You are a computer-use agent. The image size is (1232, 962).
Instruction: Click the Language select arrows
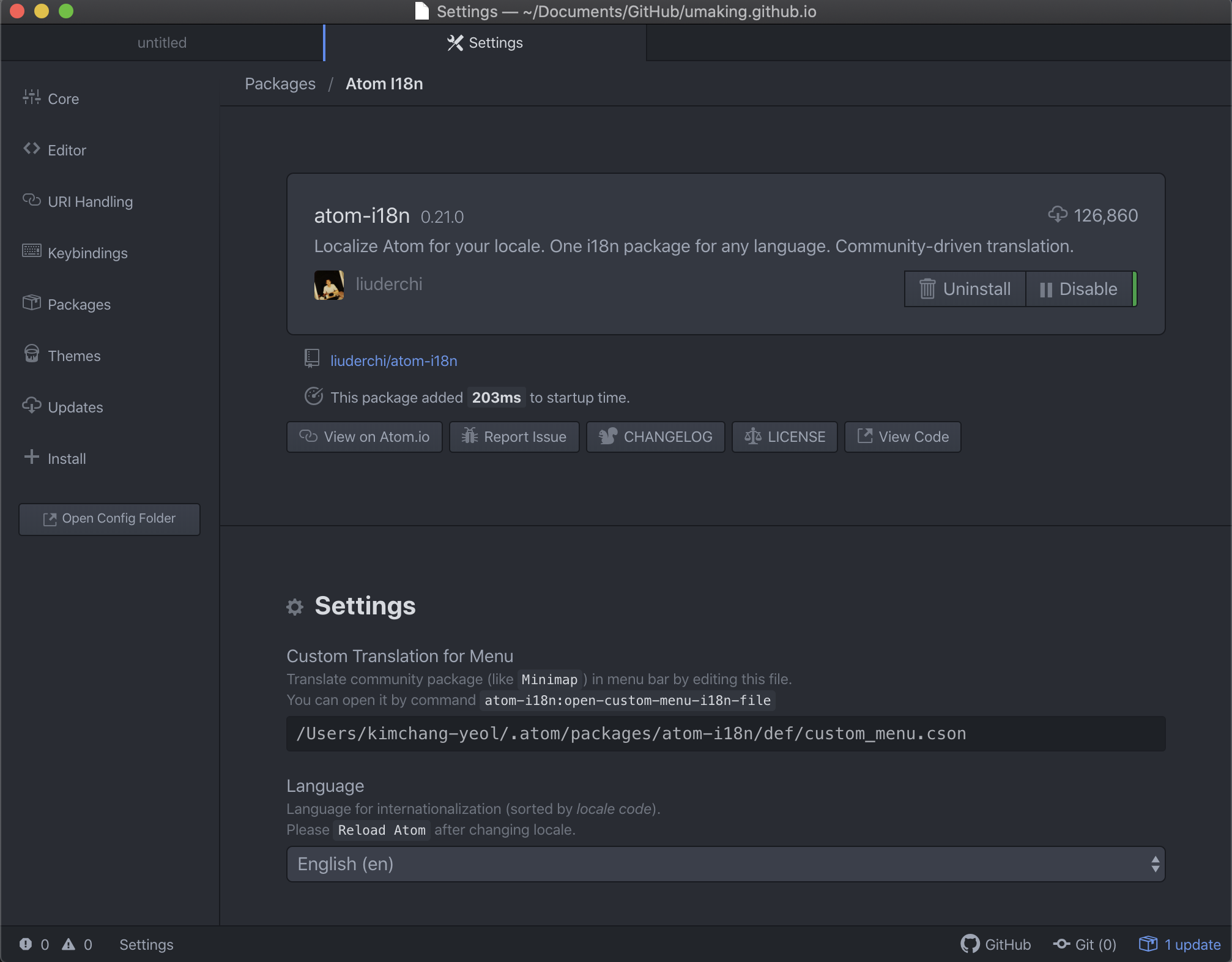(x=1155, y=864)
